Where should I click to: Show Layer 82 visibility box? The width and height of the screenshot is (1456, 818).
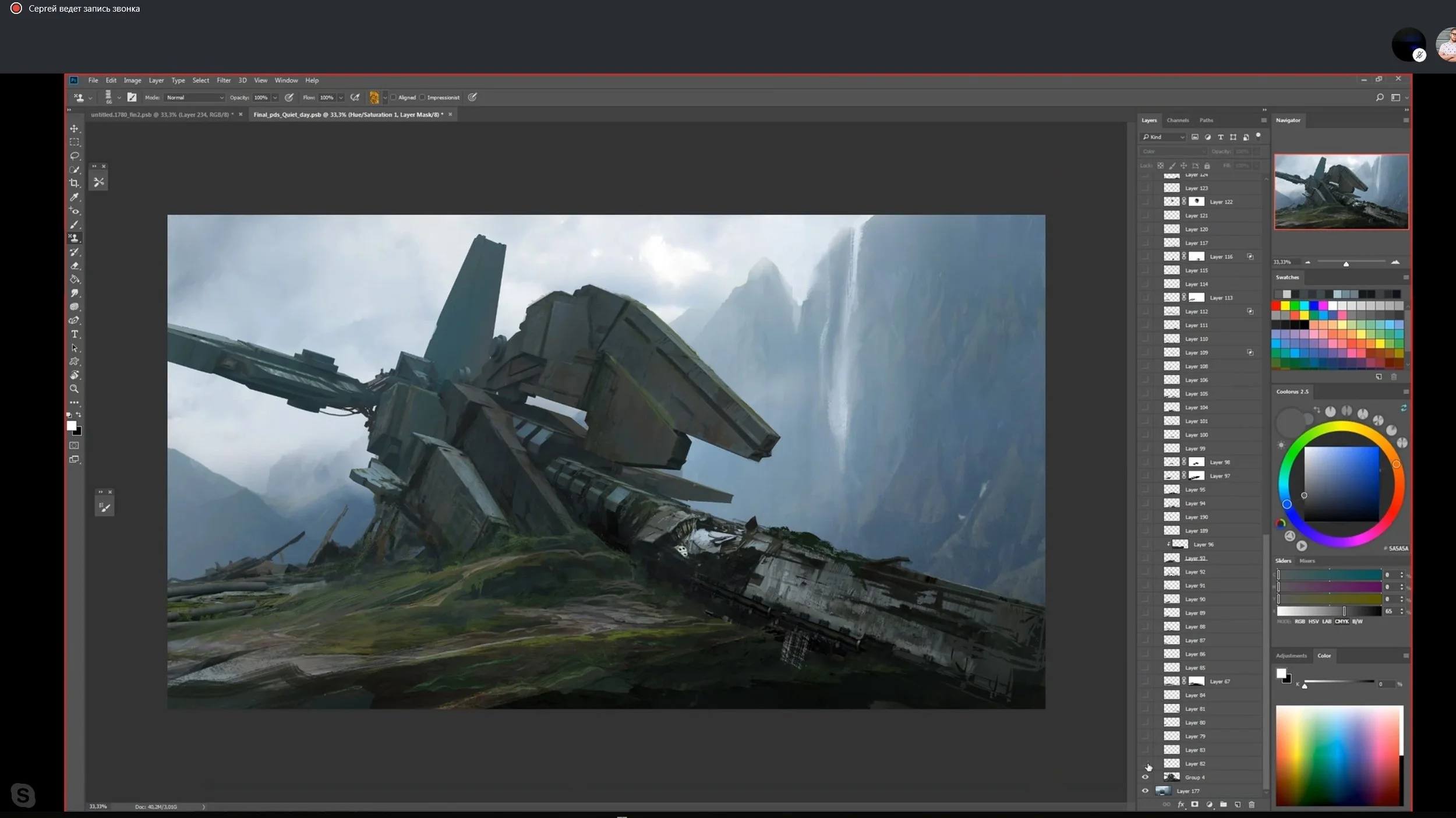[1145, 763]
